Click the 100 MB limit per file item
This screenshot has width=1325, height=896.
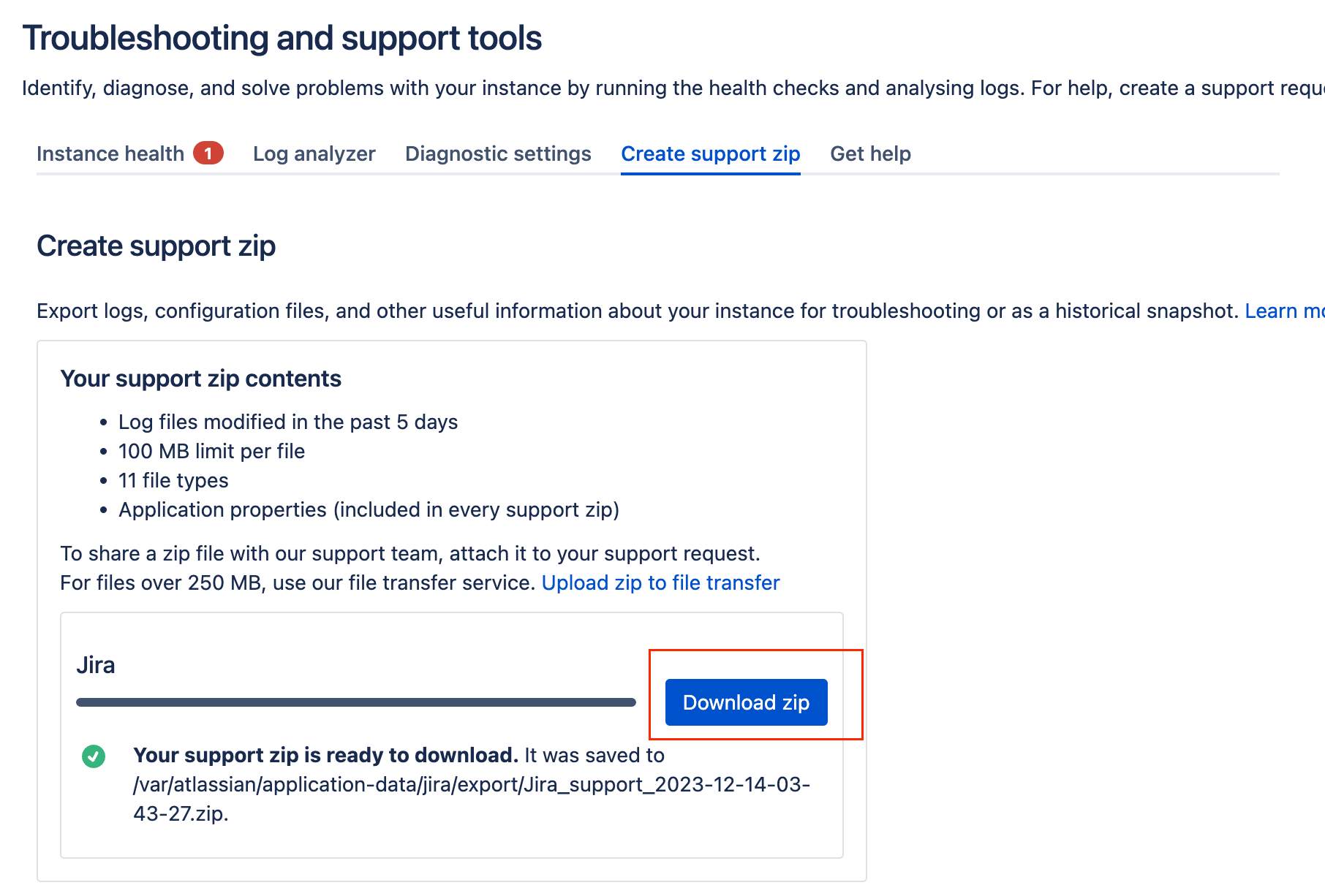click(211, 451)
